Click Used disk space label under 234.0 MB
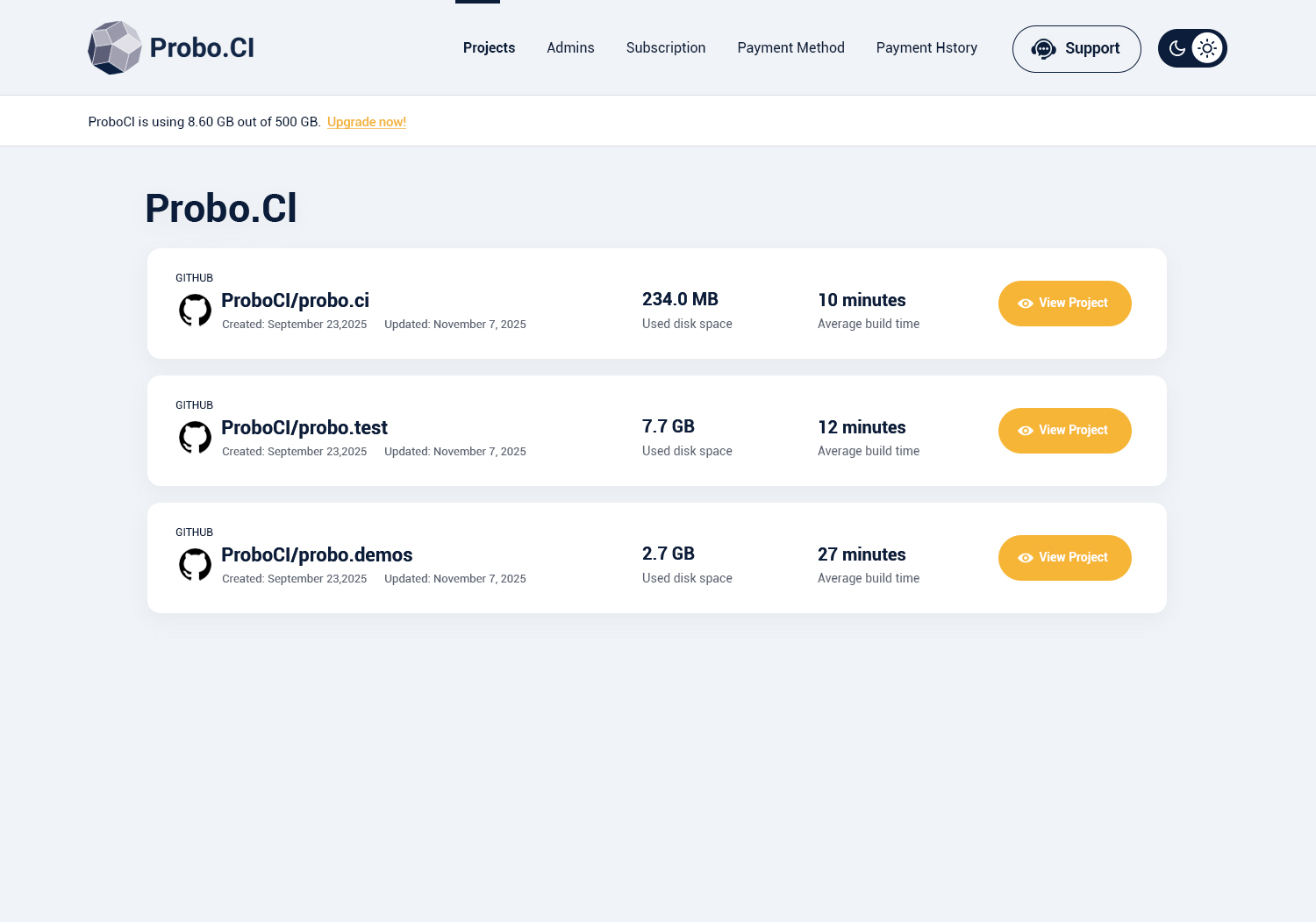This screenshot has height=922, width=1316. 687,324
